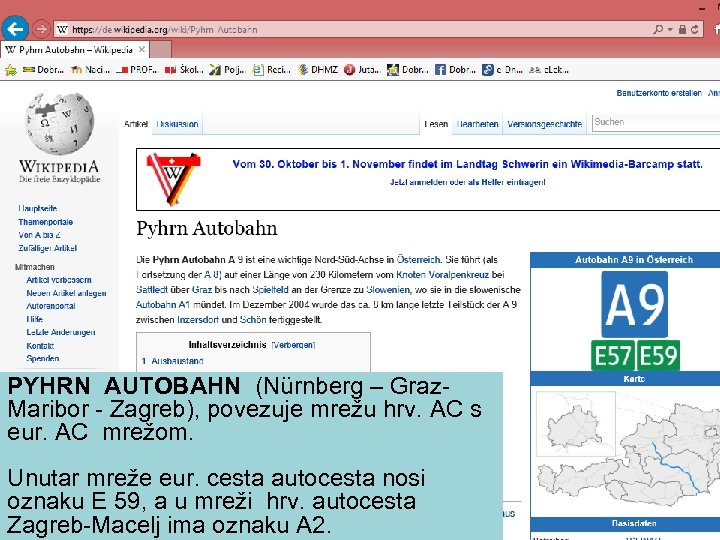Follow the A 8 link in article text
720x540 pixels.
click(x=210, y=275)
